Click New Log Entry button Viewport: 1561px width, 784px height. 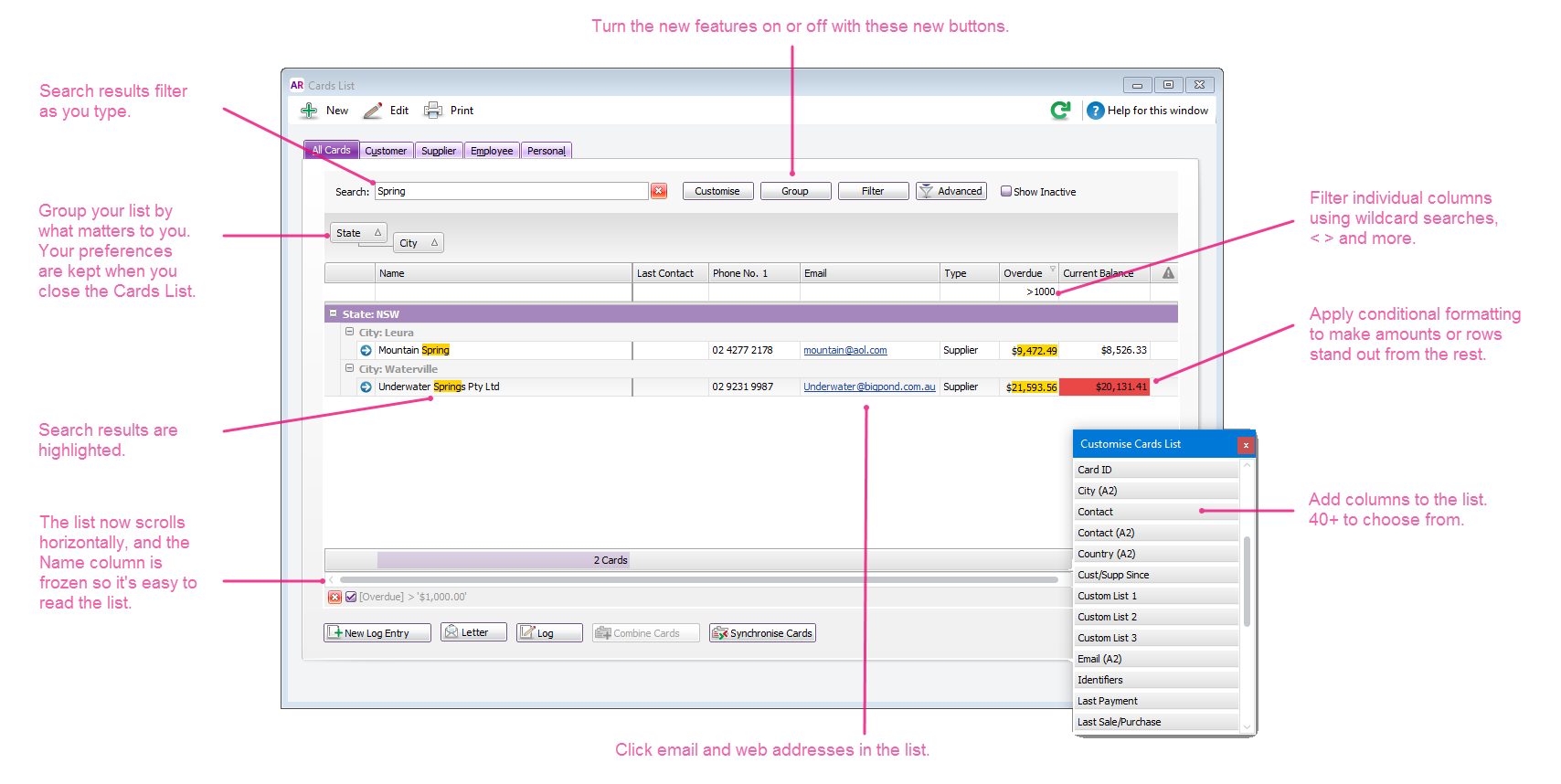coord(377,633)
